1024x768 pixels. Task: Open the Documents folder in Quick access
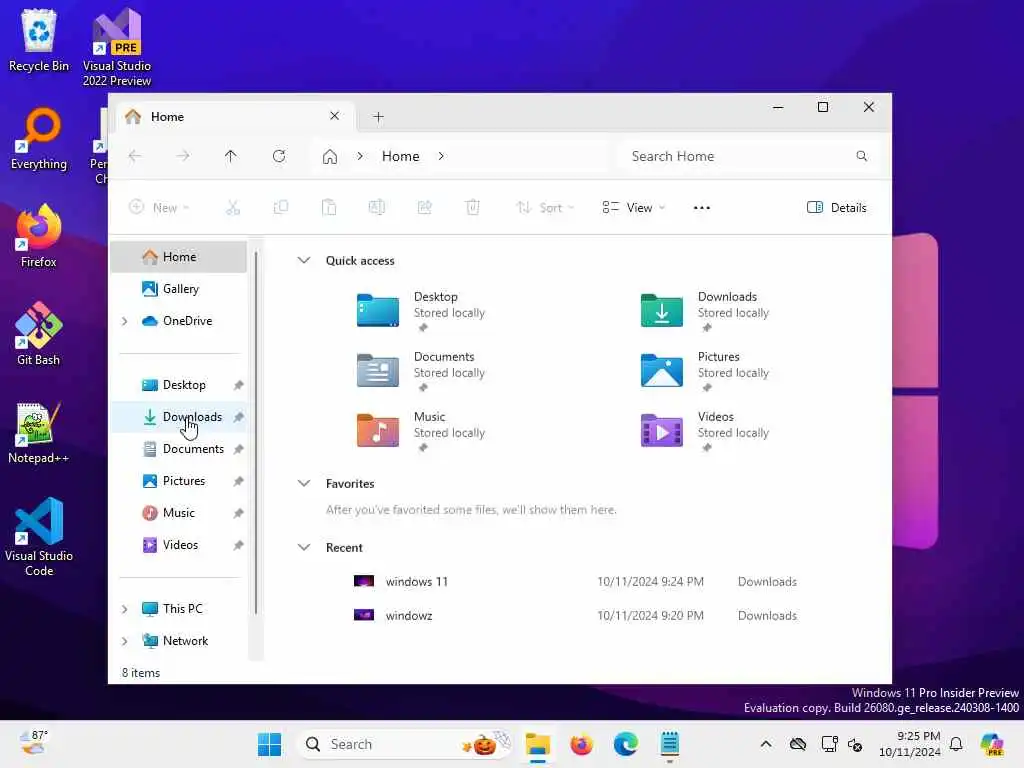tap(421, 370)
